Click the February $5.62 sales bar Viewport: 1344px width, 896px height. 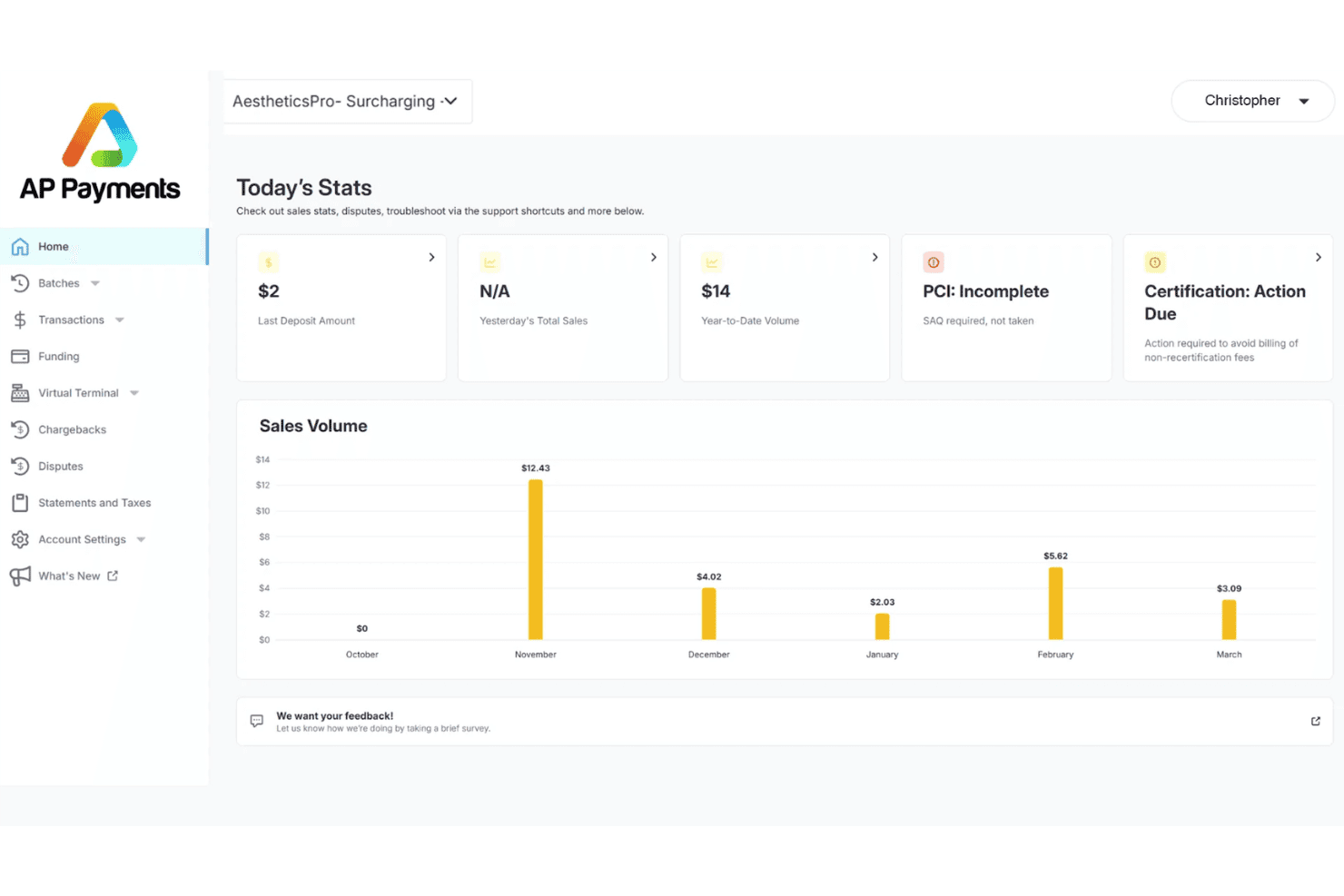1055,604
